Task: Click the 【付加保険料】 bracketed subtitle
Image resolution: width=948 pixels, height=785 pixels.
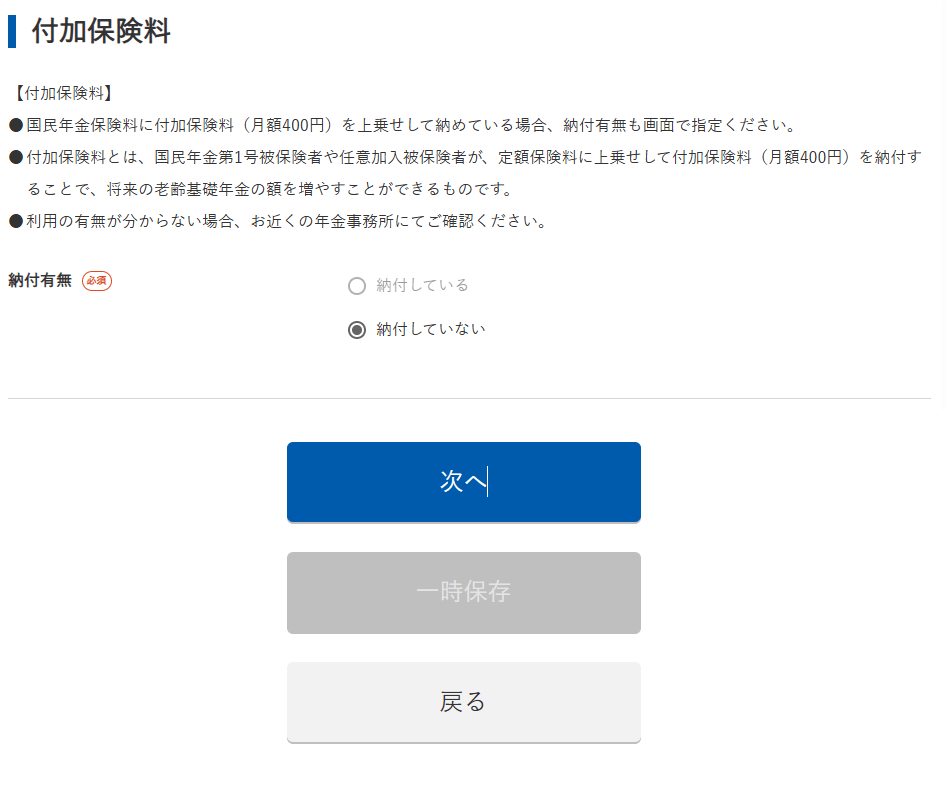Action: point(62,94)
